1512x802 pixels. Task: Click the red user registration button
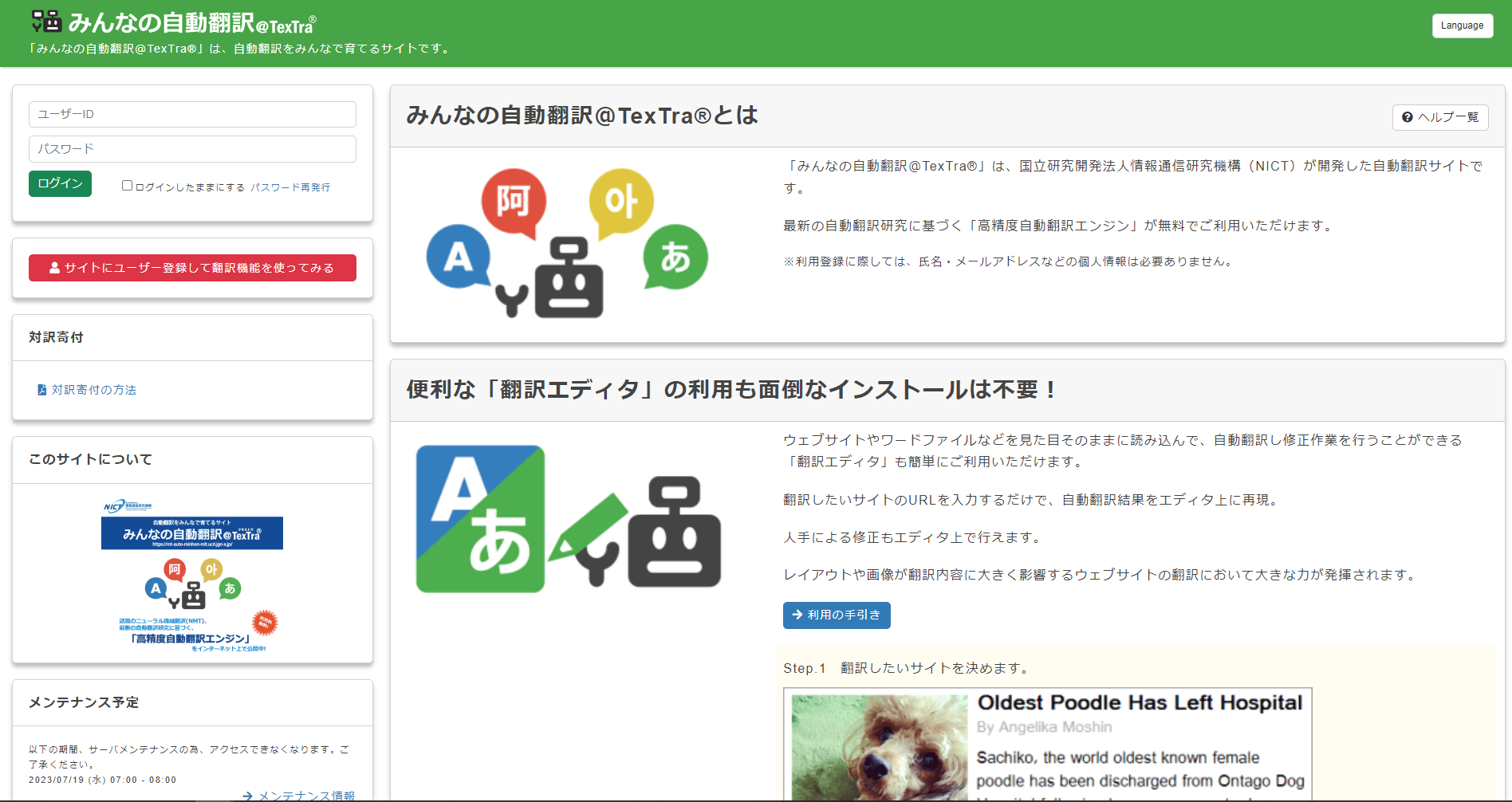[x=192, y=268]
